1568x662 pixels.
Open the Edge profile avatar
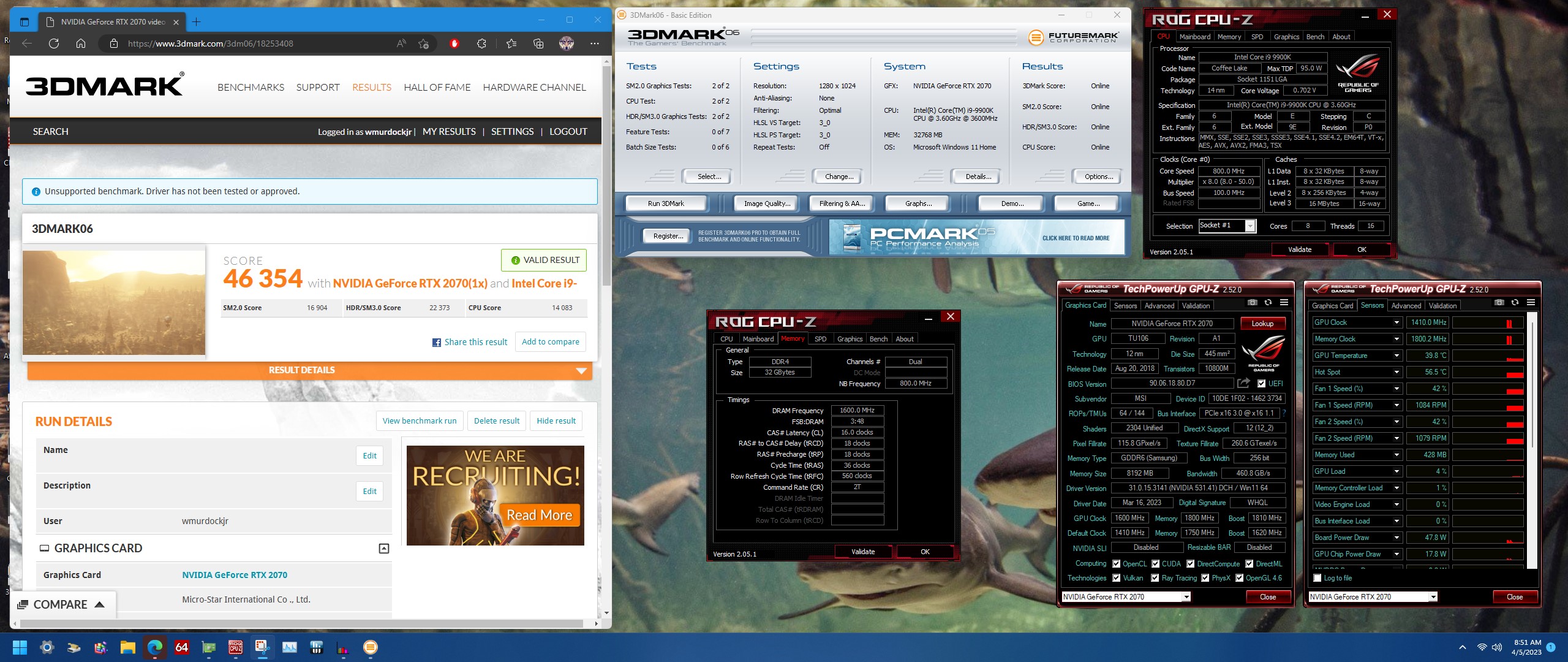pos(567,44)
